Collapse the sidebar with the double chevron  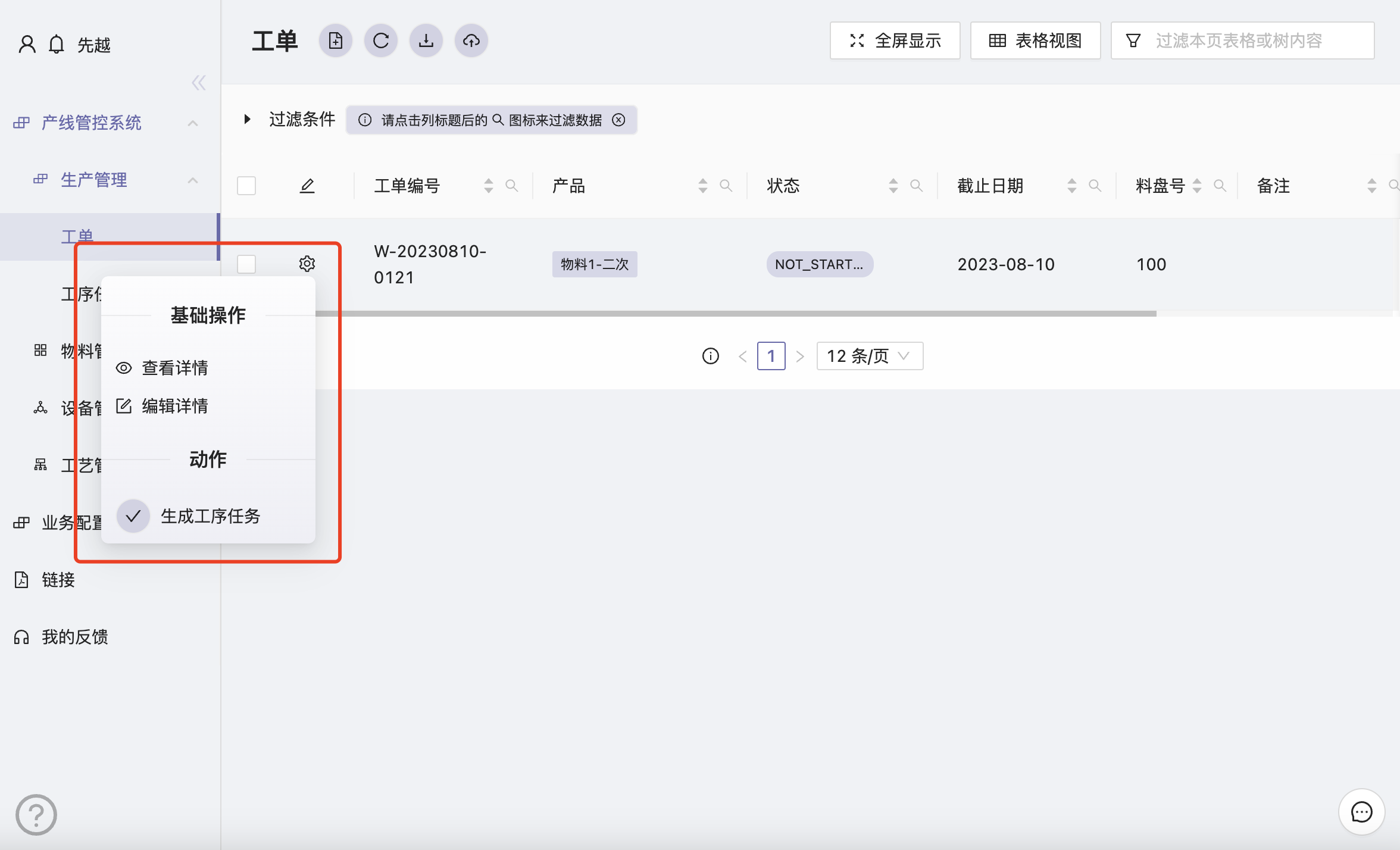coord(199,83)
